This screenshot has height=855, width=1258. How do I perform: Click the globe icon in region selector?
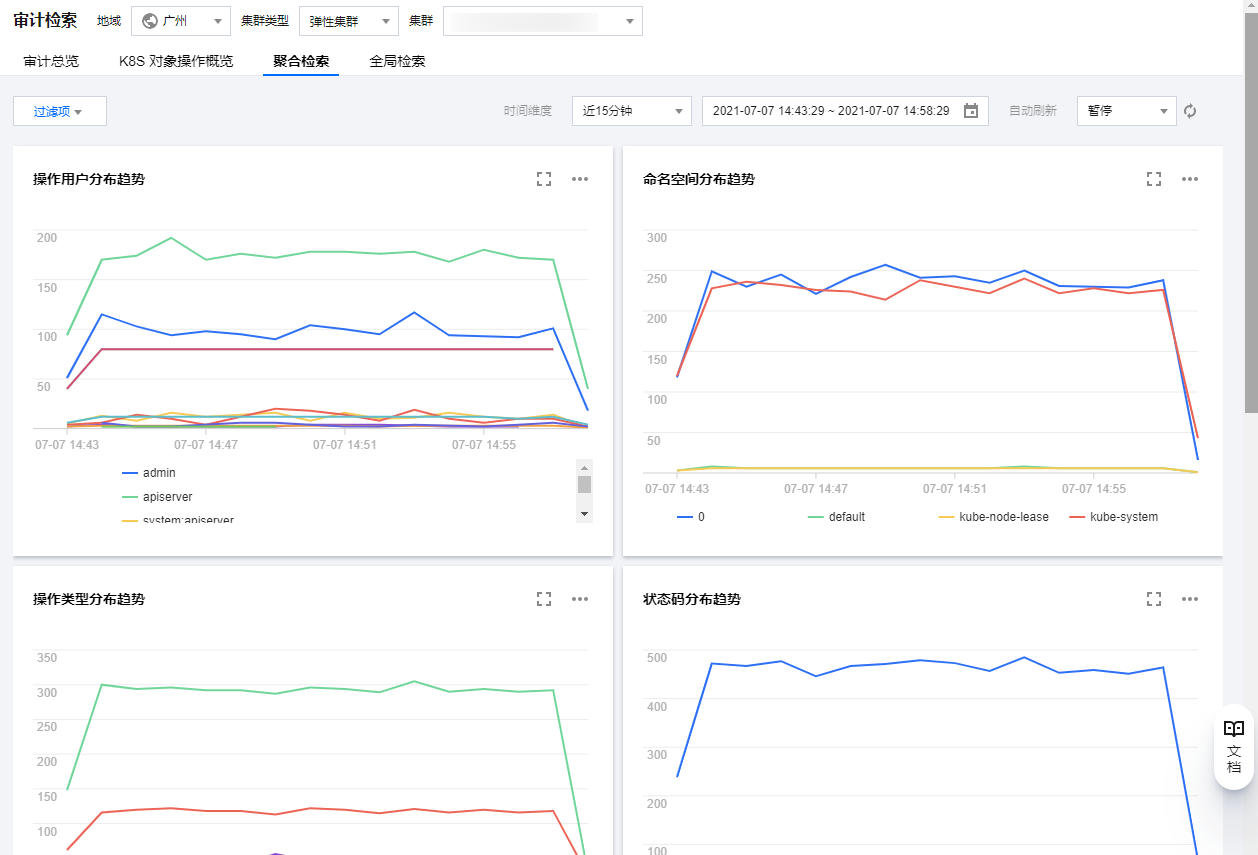[x=150, y=21]
